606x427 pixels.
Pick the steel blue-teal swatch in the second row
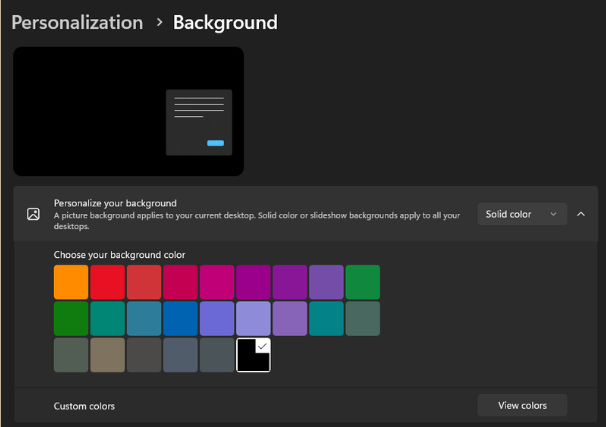coord(144,318)
